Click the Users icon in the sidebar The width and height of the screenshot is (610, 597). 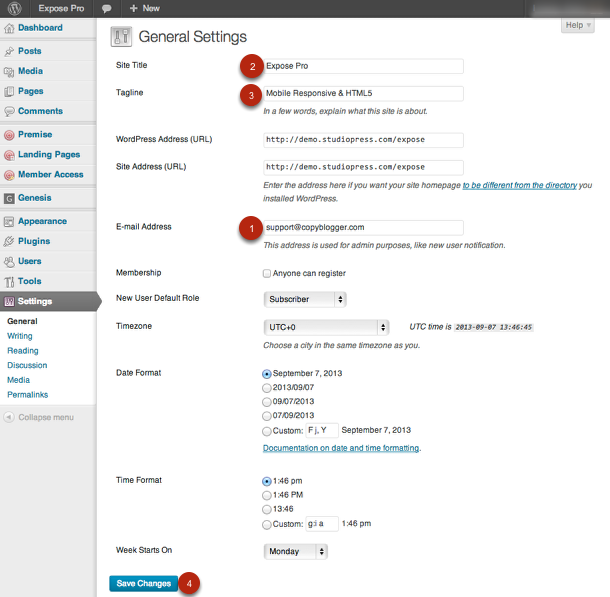click(9, 262)
